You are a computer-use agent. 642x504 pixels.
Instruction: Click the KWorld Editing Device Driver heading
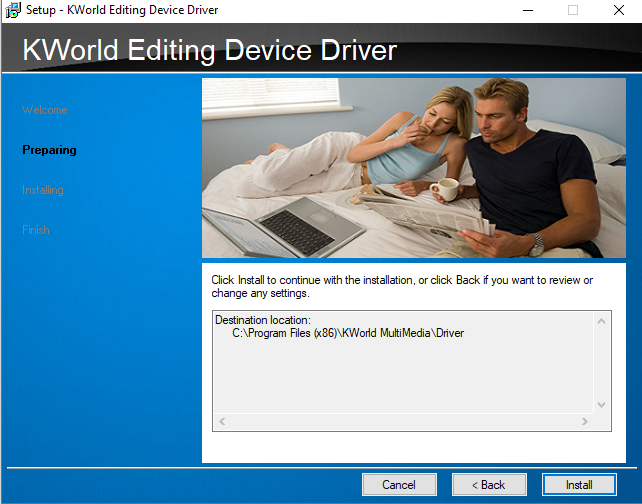tap(209, 50)
